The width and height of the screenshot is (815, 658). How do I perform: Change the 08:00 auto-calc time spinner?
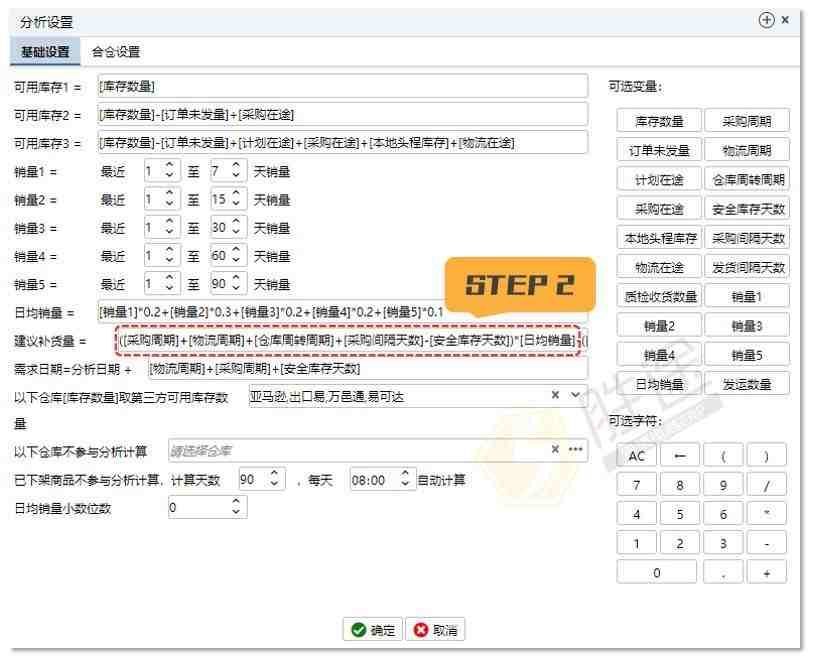(405, 480)
